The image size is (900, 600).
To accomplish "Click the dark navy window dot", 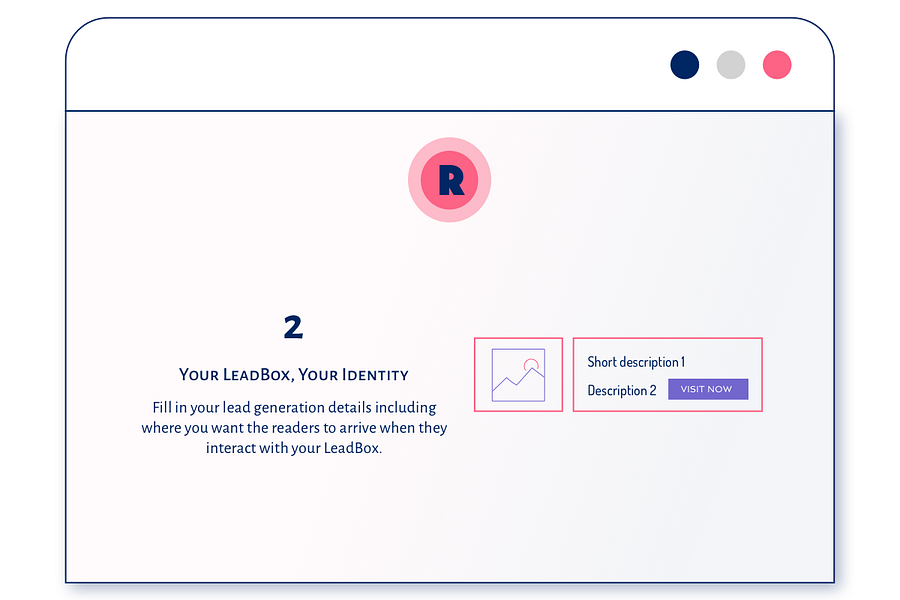I will coord(685,64).
